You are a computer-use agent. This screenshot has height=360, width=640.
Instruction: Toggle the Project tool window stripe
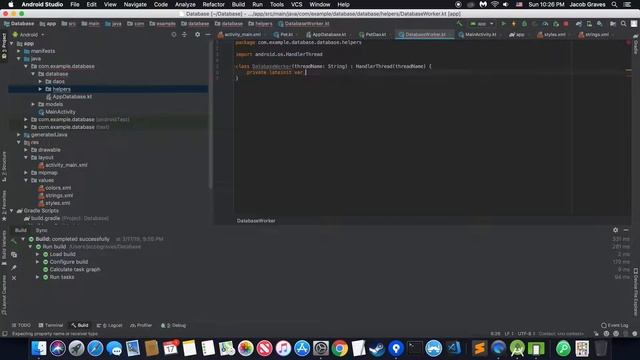pos(4,46)
